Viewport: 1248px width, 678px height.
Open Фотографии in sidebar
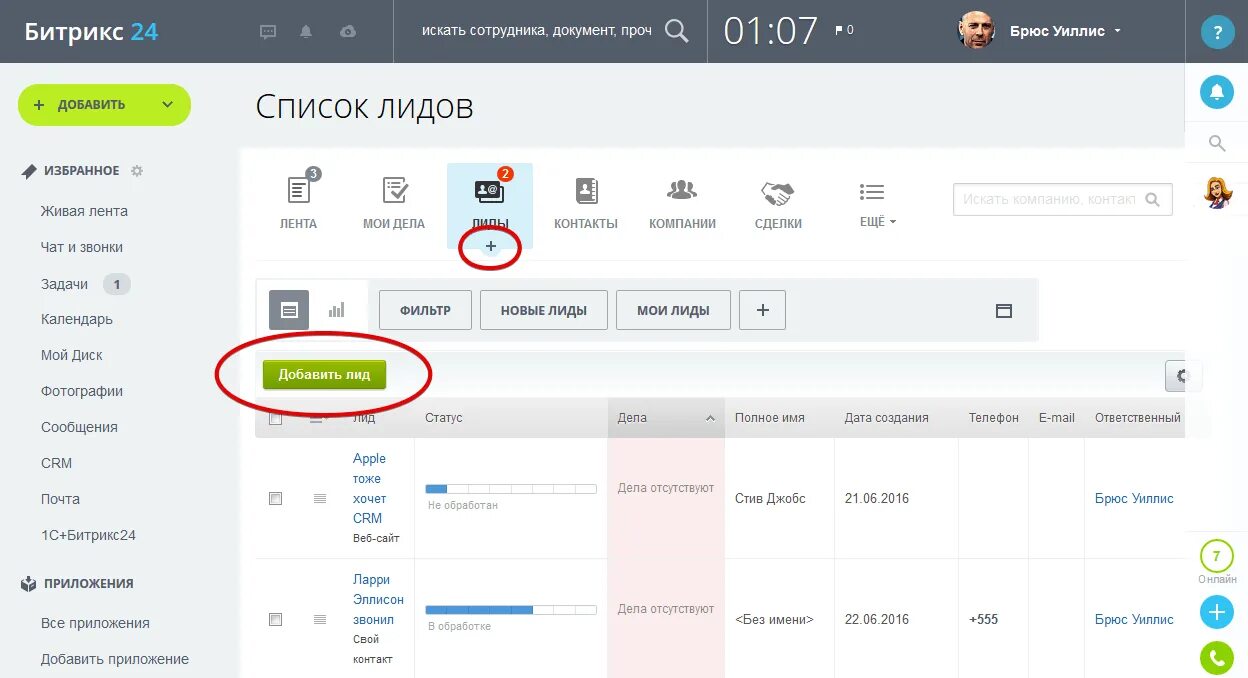[x=82, y=391]
